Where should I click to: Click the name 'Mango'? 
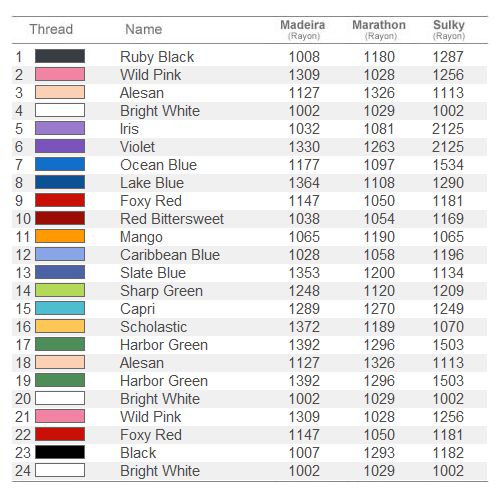click(141, 237)
